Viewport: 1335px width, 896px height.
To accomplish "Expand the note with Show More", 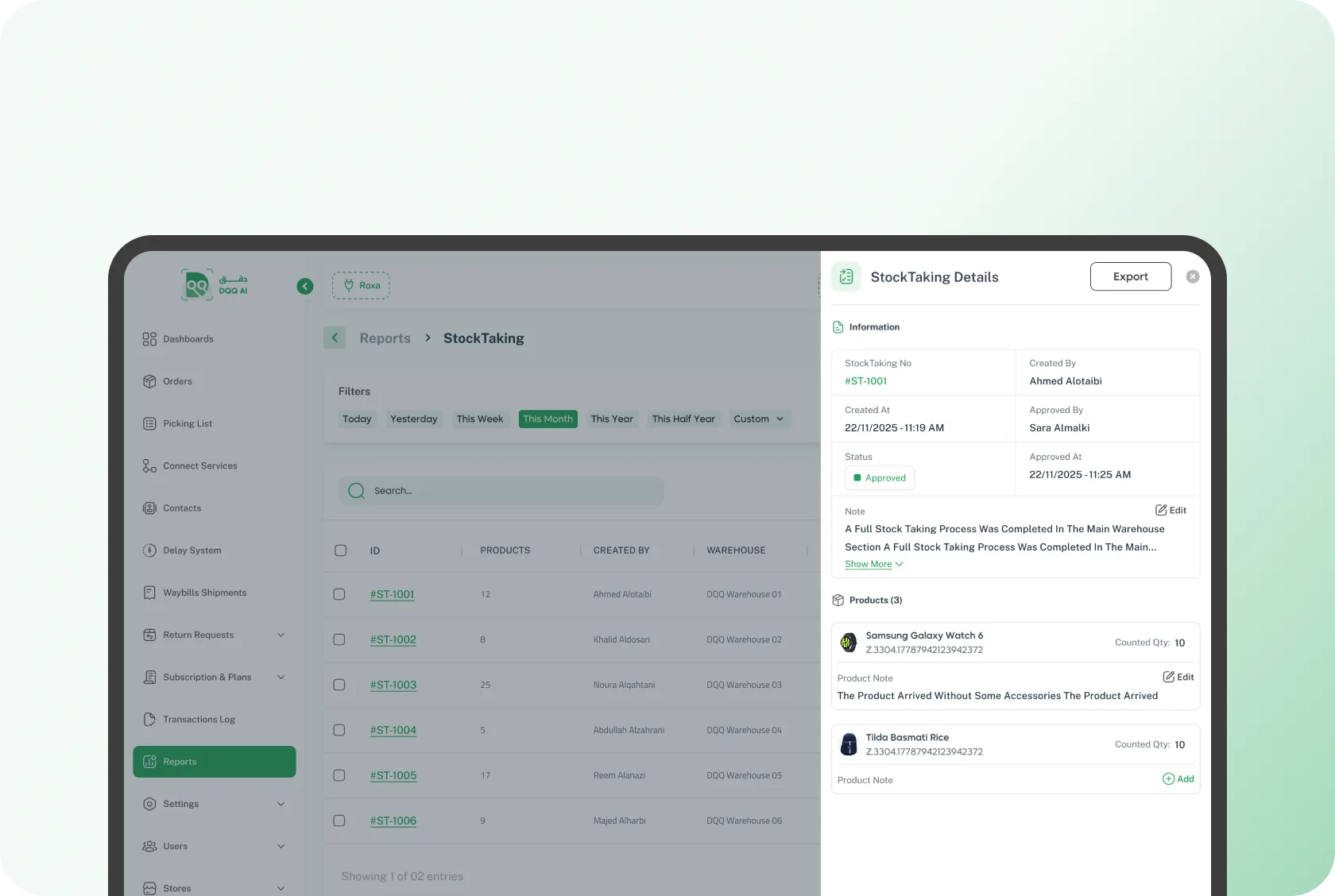I will pyautogui.click(x=874, y=564).
